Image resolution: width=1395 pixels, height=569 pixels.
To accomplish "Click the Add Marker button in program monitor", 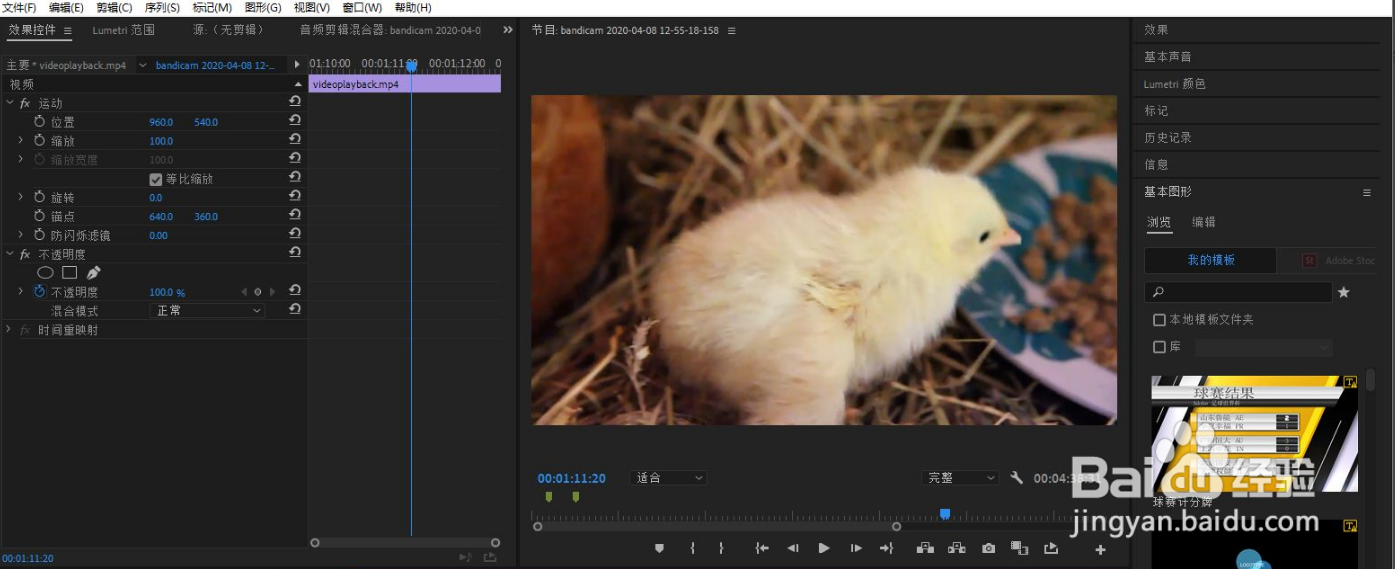I will click(x=659, y=548).
